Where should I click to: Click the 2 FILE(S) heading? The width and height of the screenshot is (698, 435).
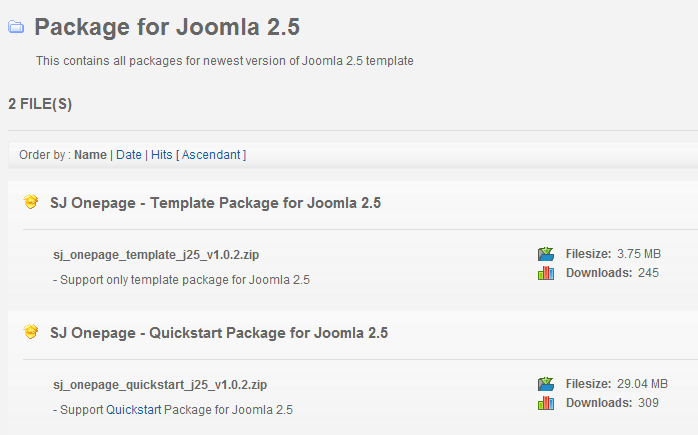click(x=40, y=104)
